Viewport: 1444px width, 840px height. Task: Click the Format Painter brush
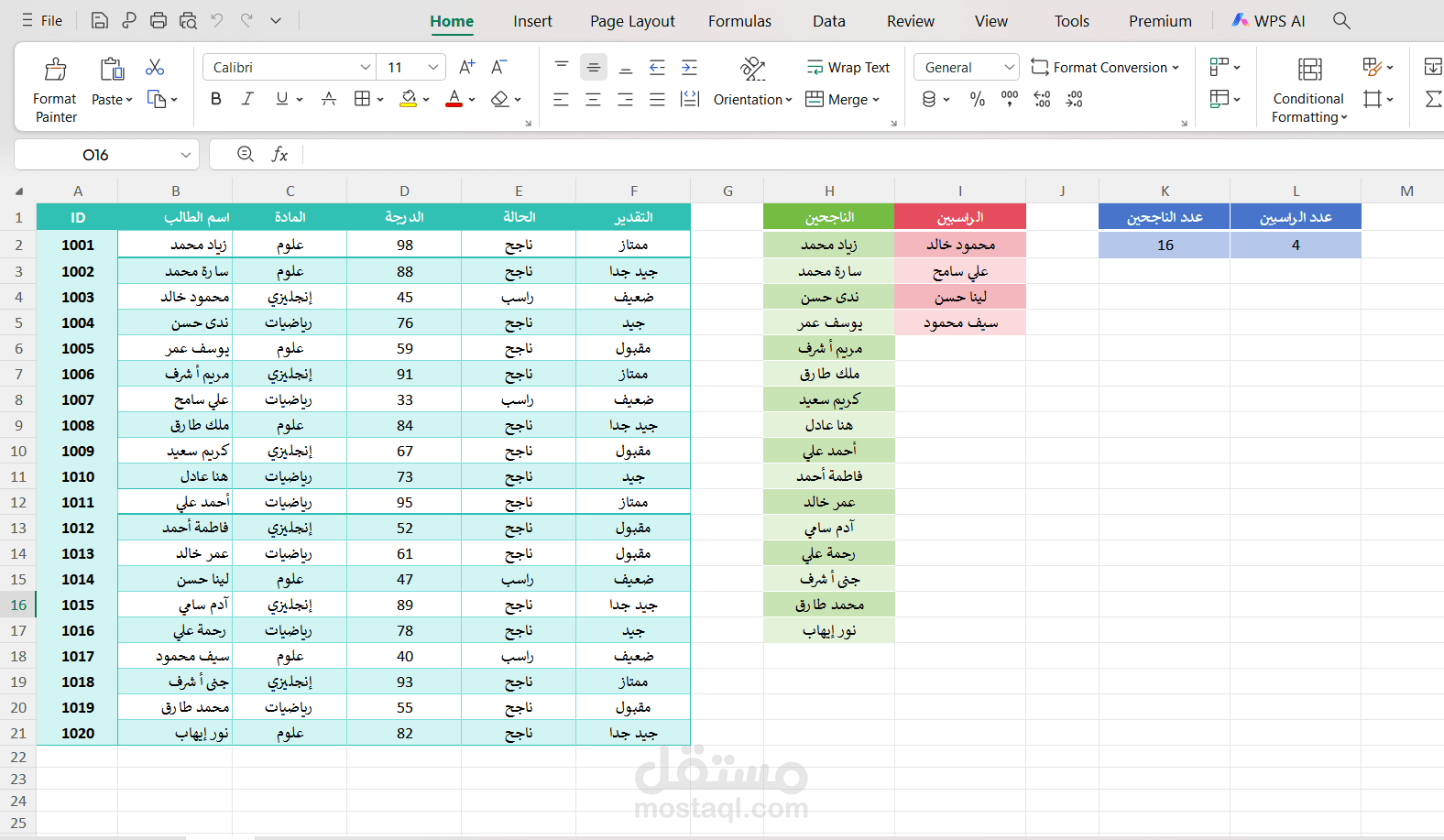(x=56, y=69)
